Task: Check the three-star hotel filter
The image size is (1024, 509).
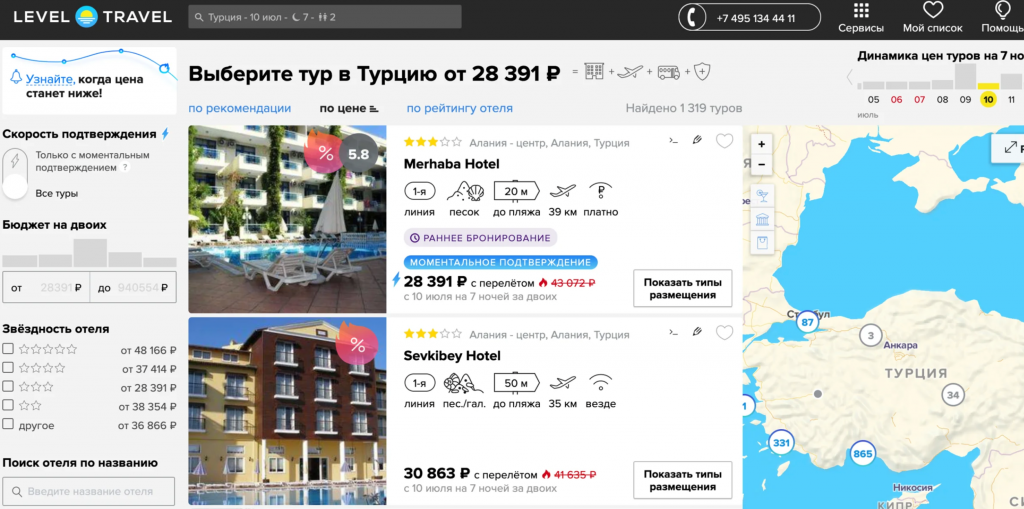Action: (x=8, y=386)
